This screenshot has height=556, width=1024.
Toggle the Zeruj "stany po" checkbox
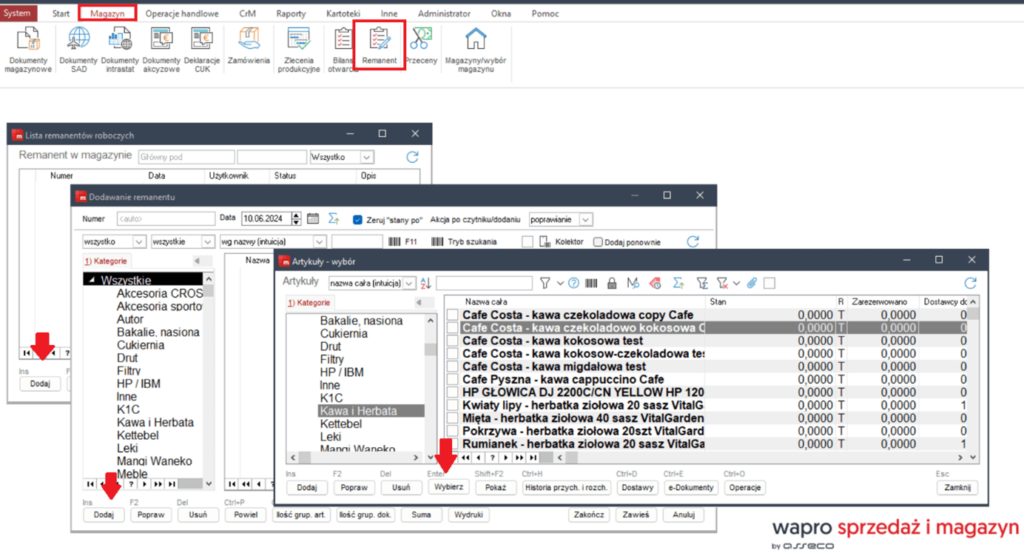(x=359, y=219)
